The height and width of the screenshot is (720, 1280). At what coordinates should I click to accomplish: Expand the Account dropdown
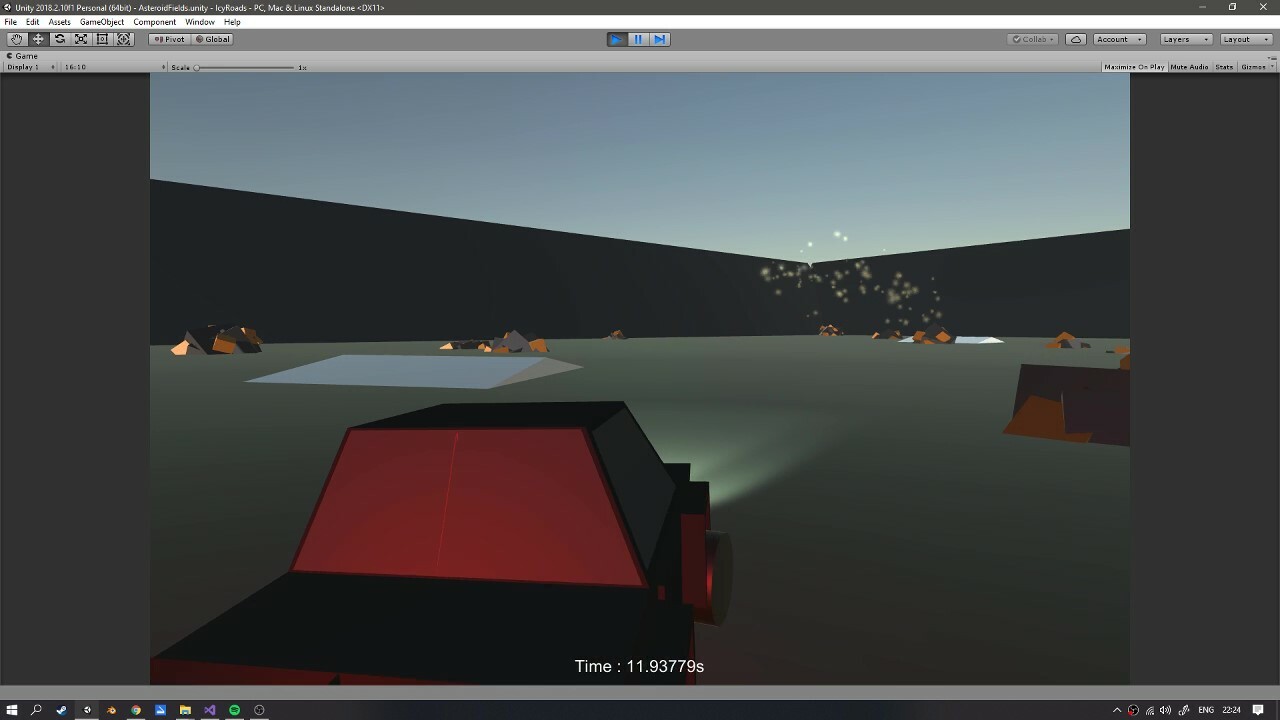coord(1119,39)
